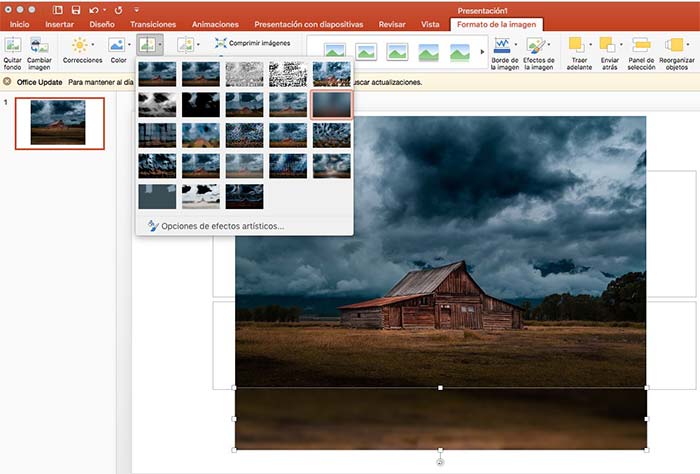Click the top-center handle of the blurred image
Viewport: 700px width, 474px height.
pyautogui.click(x=440, y=388)
